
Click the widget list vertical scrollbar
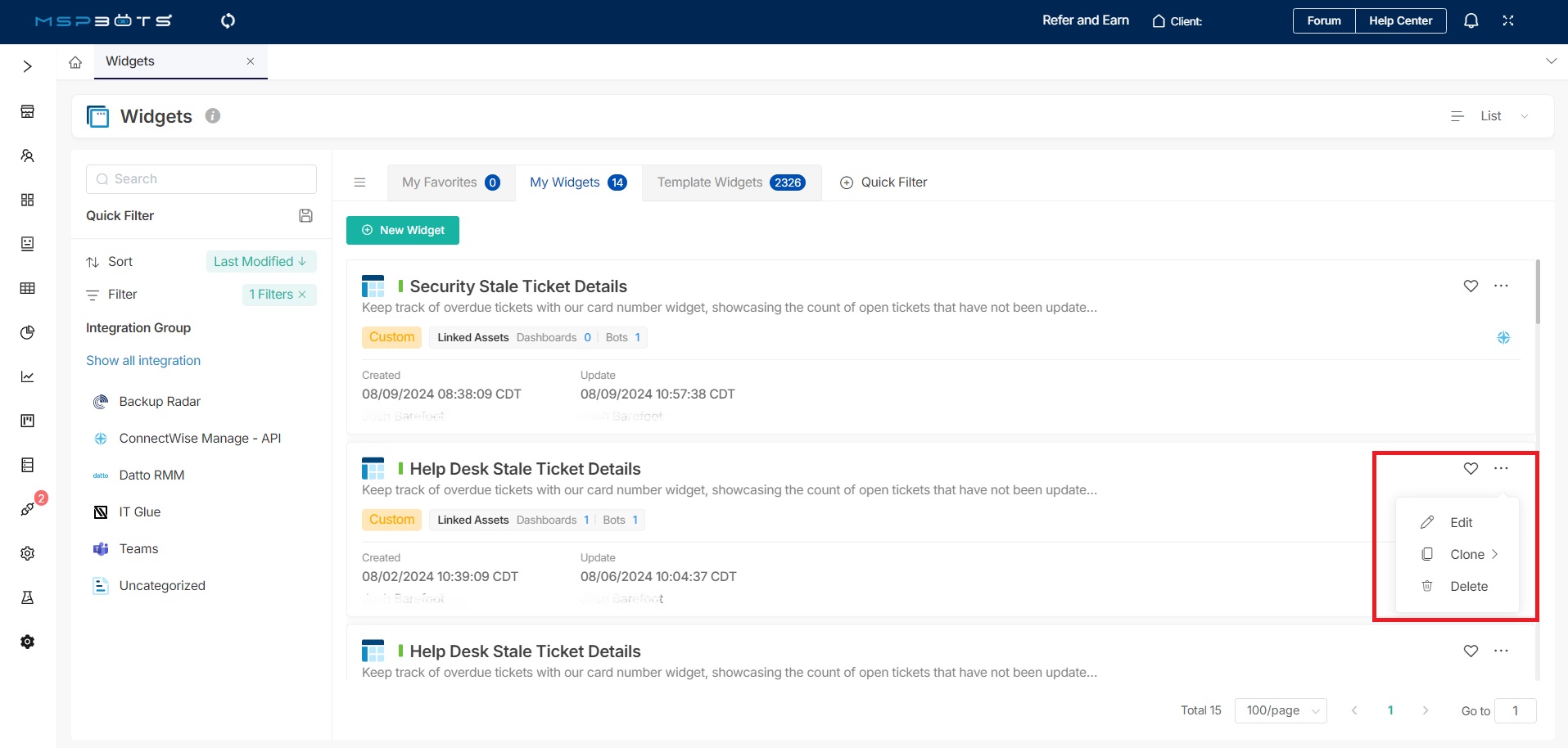(x=1537, y=292)
